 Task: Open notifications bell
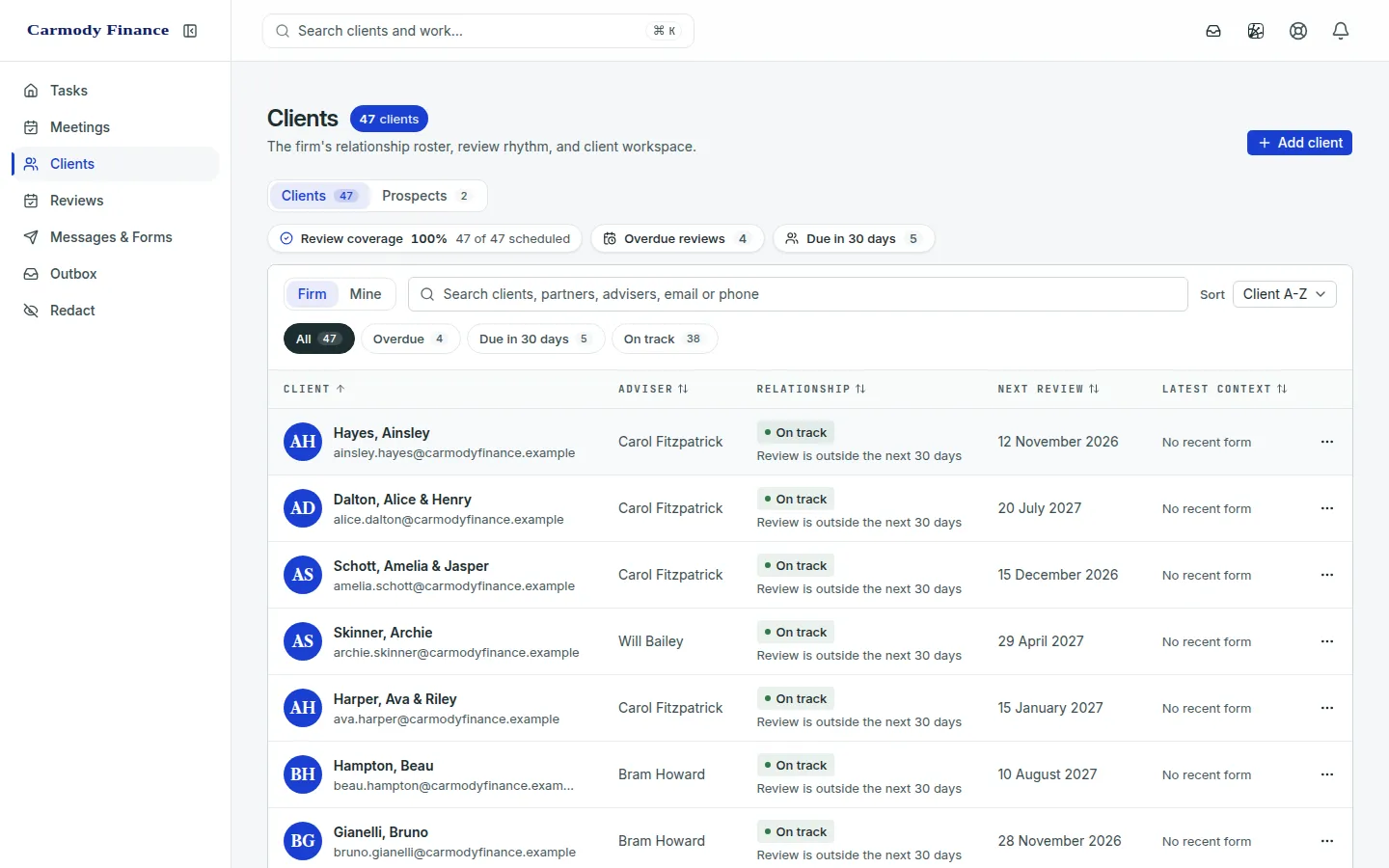[1341, 31]
